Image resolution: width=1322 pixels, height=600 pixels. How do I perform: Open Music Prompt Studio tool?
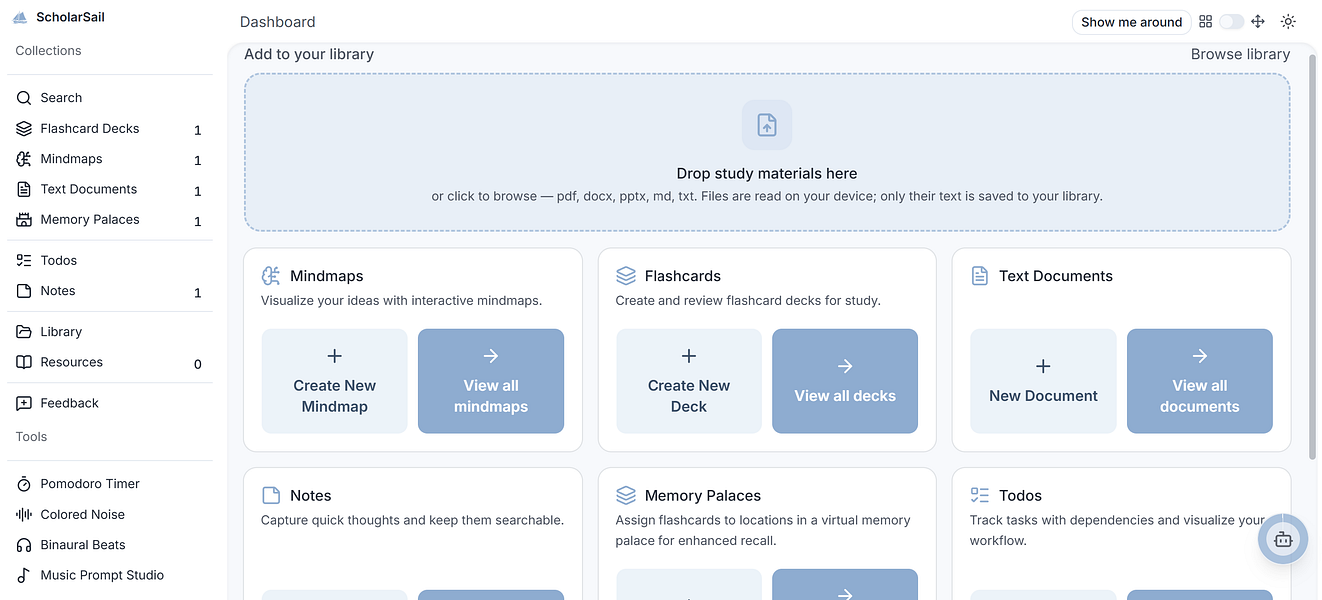[x=110, y=575]
